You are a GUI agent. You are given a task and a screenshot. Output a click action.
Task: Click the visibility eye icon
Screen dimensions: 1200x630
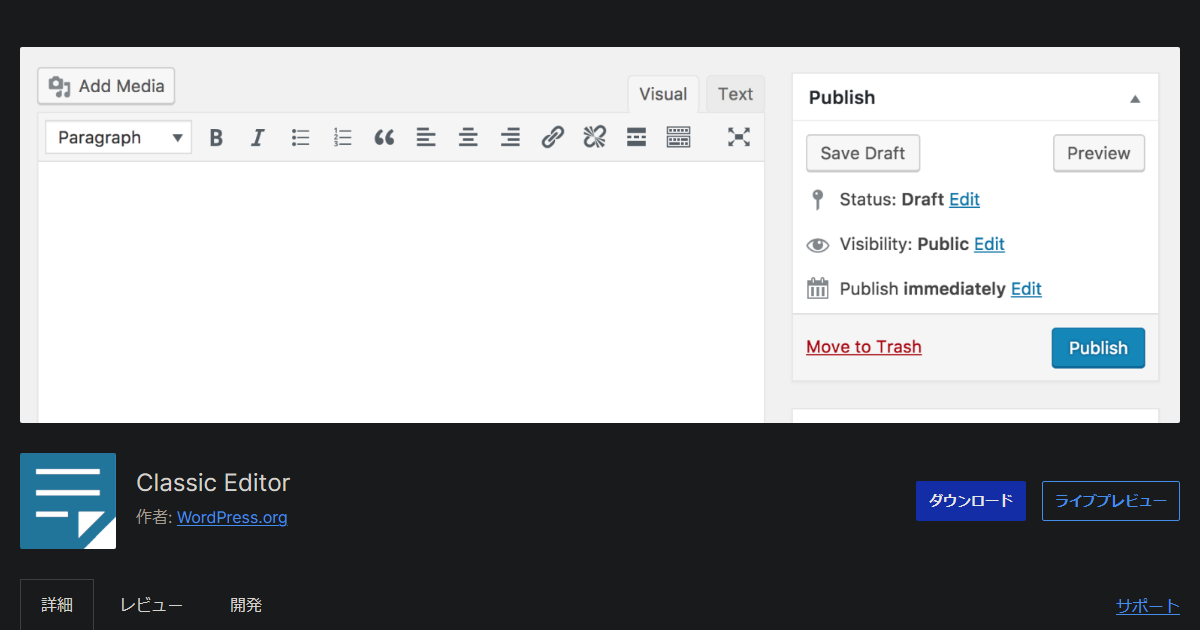[818, 244]
